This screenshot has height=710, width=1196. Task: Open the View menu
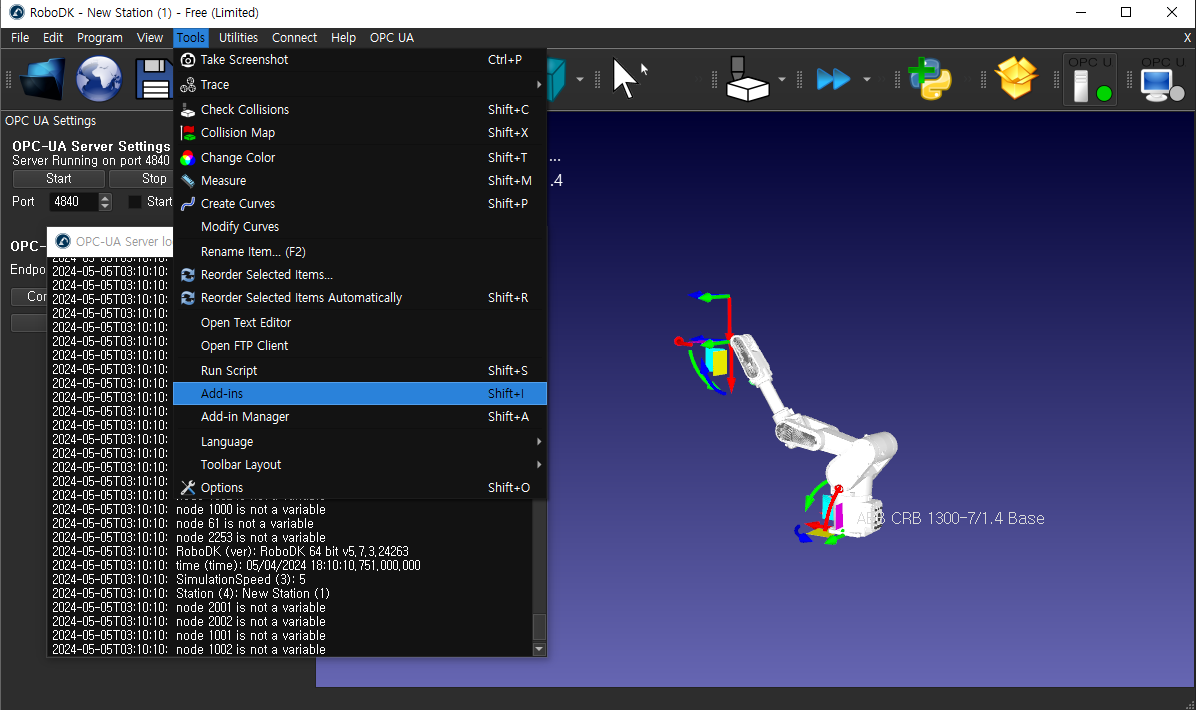[x=150, y=37]
